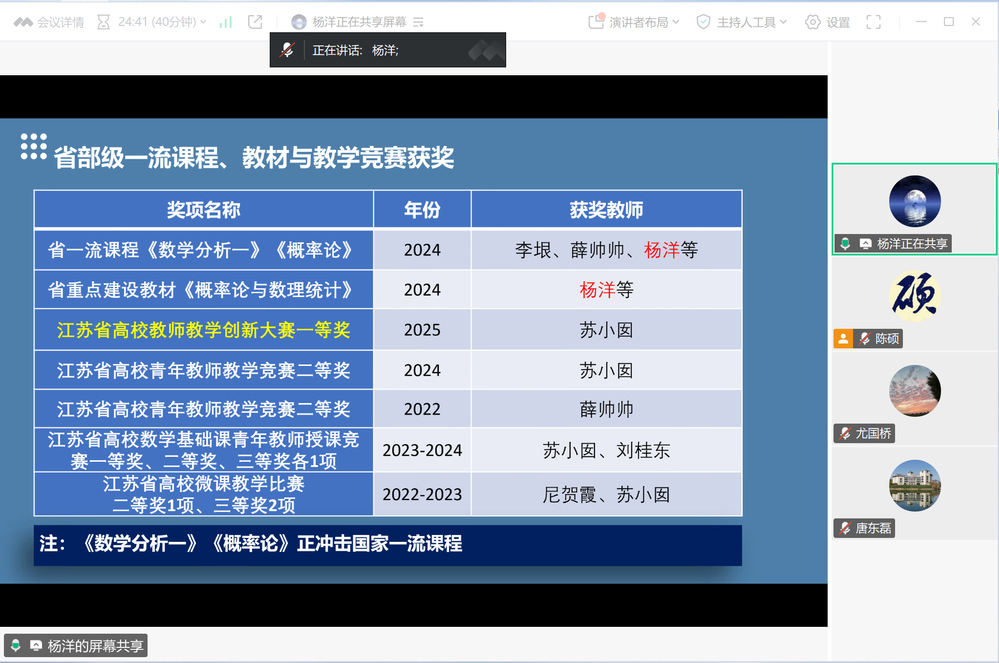
Task: Click 陈硕's avatar thumbnail
Action: click(914, 294)
